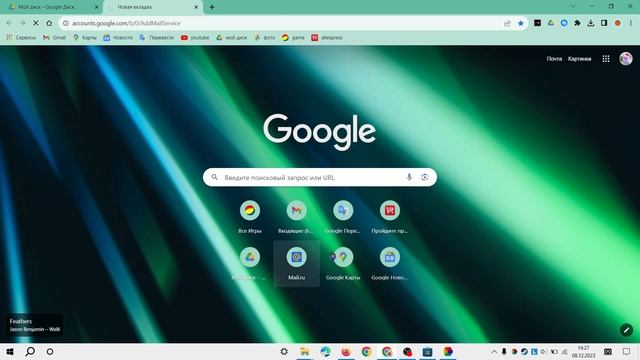Open Сервисы apps bookmark
Screen dimensions: 640x360
(x=21, y=38)
